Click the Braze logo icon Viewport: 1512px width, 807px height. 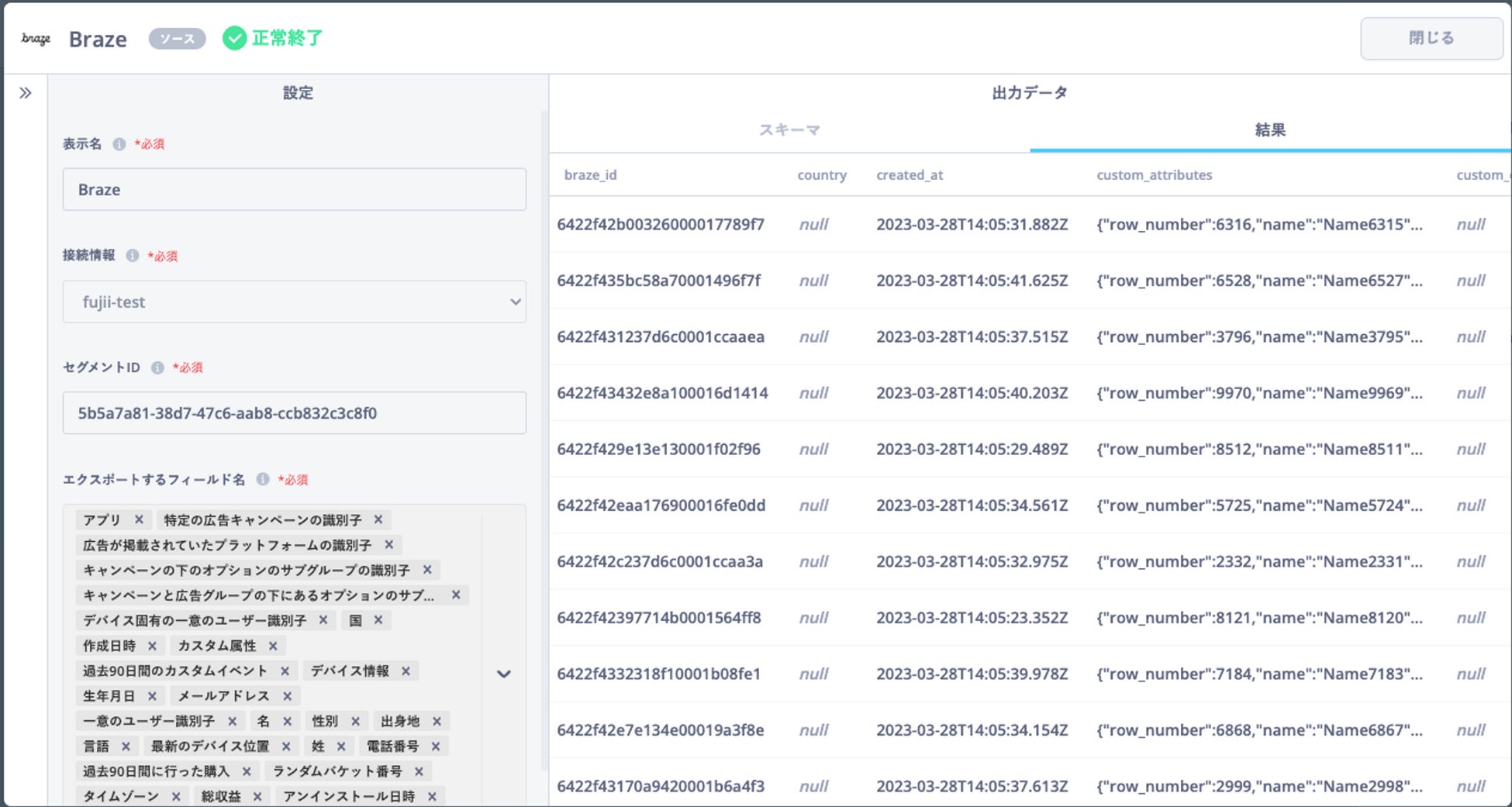[36, 38]
